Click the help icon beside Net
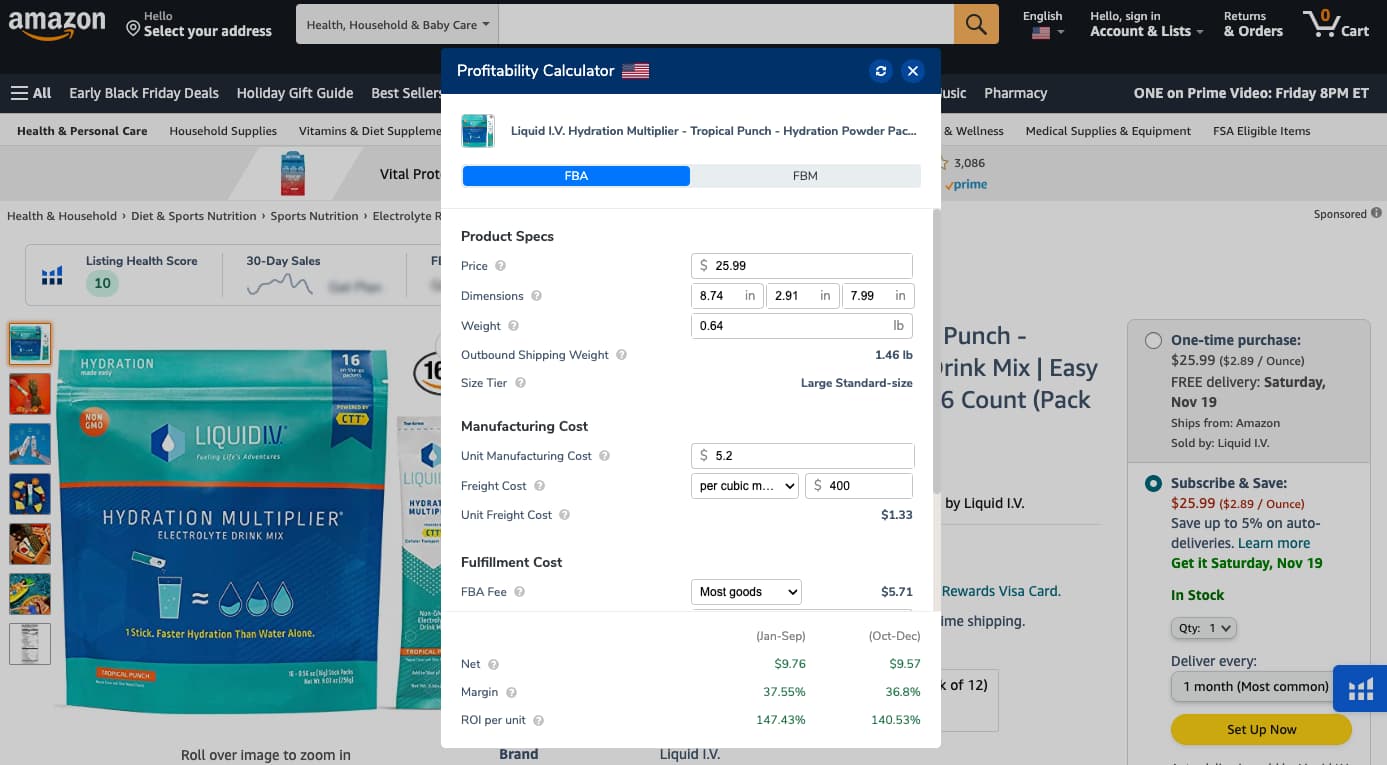 tap(493, 664)
